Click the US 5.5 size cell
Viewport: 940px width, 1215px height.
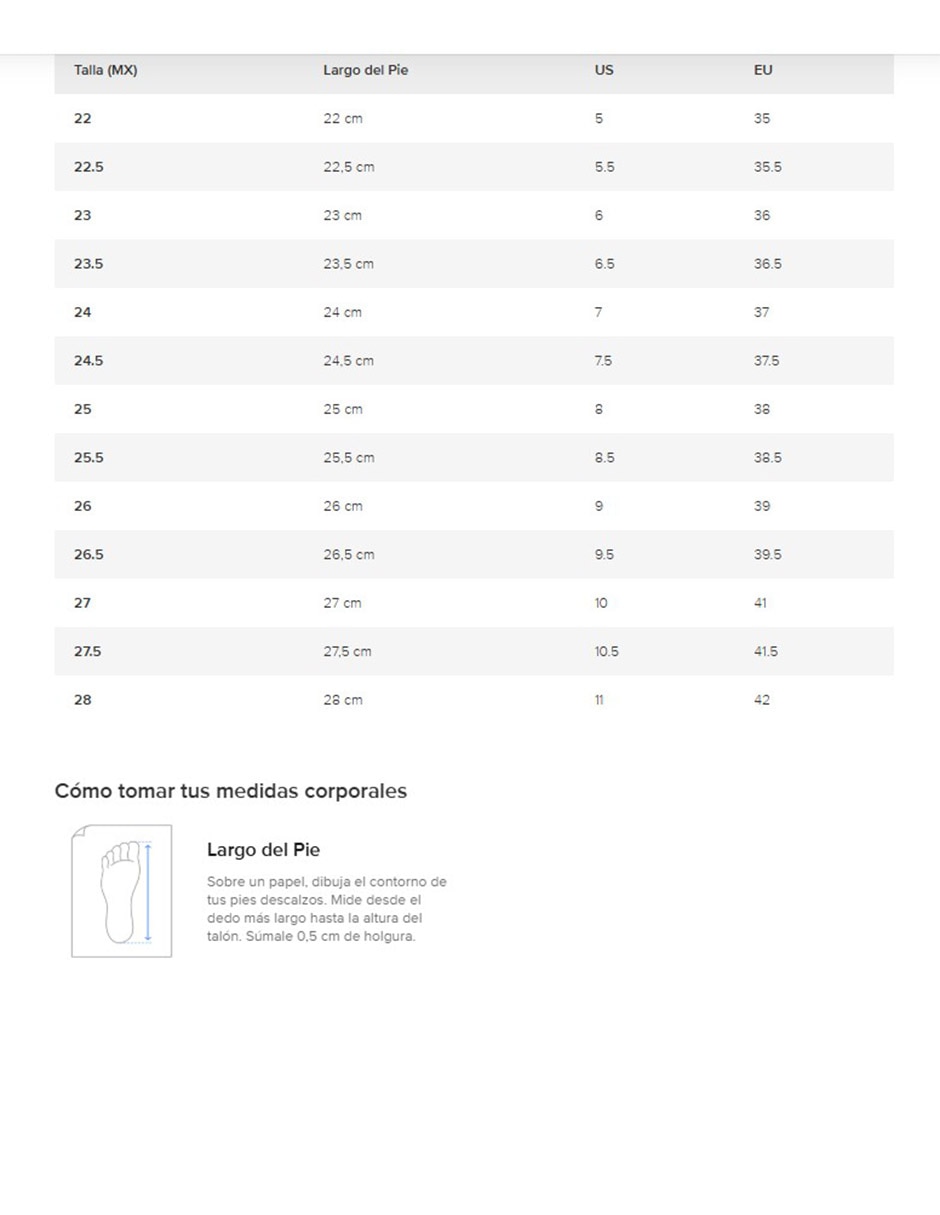tap(604, 167)
